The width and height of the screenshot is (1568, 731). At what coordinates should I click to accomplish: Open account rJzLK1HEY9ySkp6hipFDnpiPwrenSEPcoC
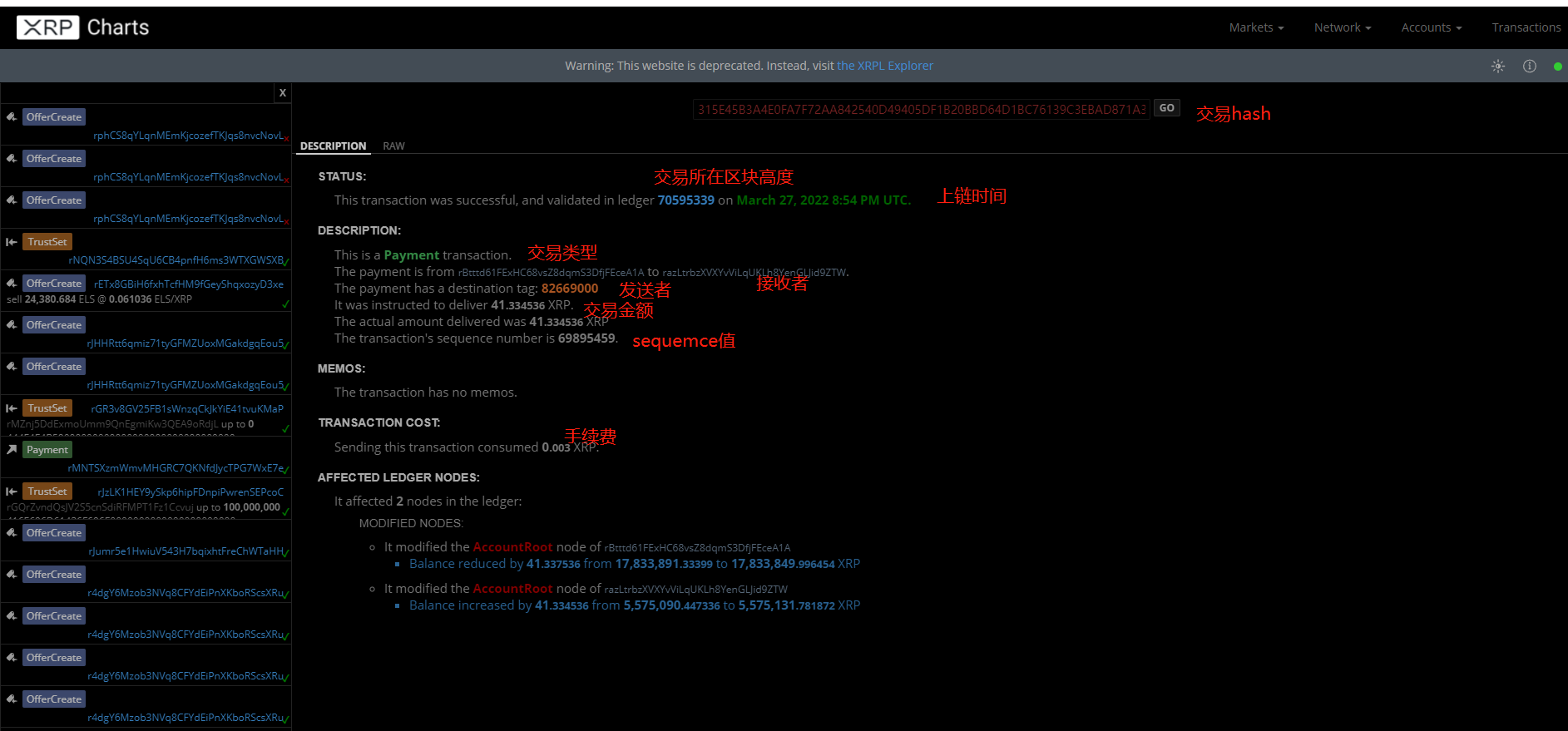[190, 492]
